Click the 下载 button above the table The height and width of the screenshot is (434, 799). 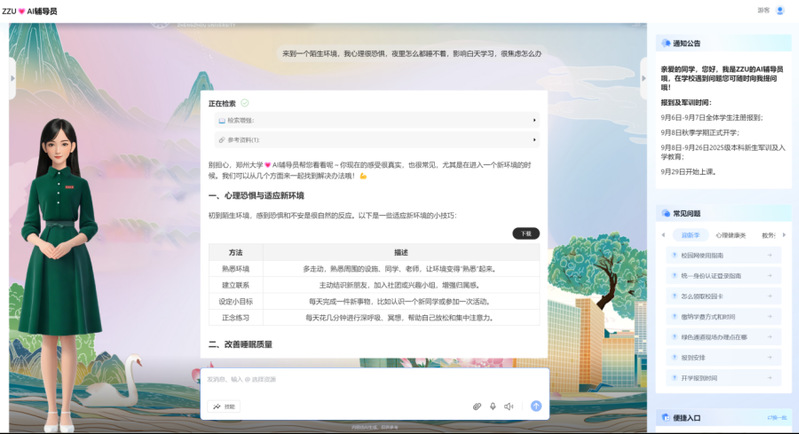pos(525,233)
